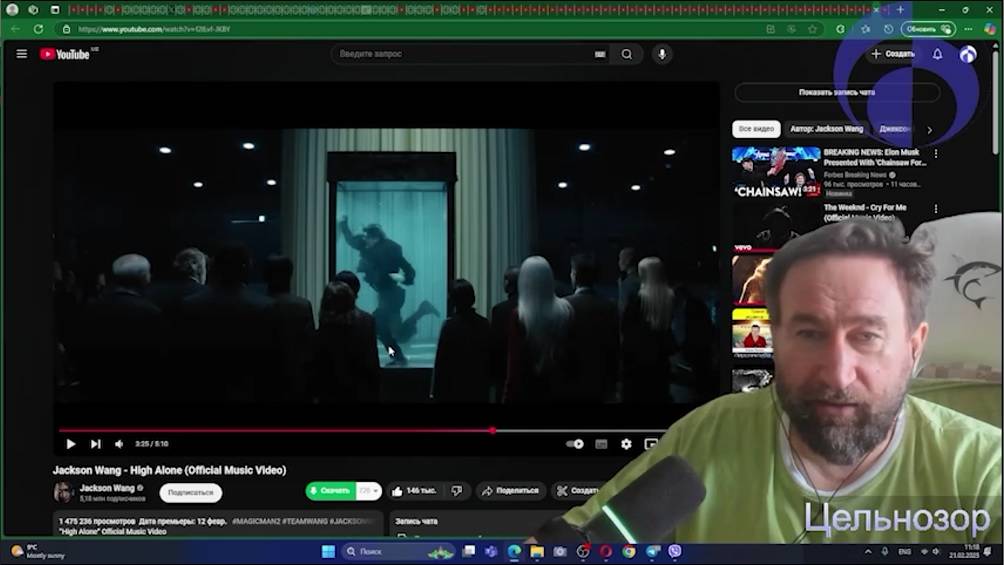Open options for BREAKING NEWS video

[x=935, y=154]
